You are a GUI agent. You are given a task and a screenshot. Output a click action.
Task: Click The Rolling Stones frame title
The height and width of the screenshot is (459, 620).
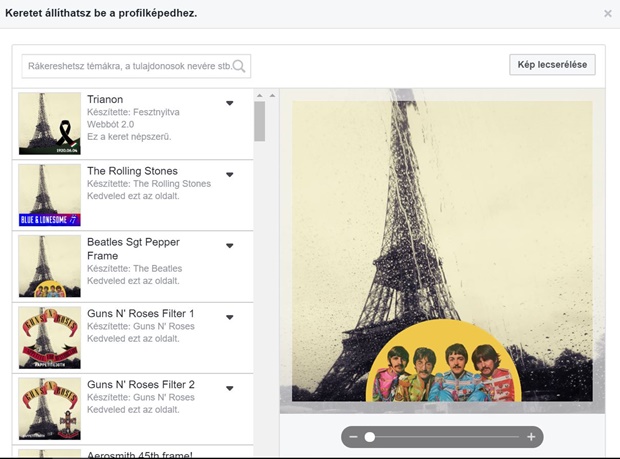[132, 171]
